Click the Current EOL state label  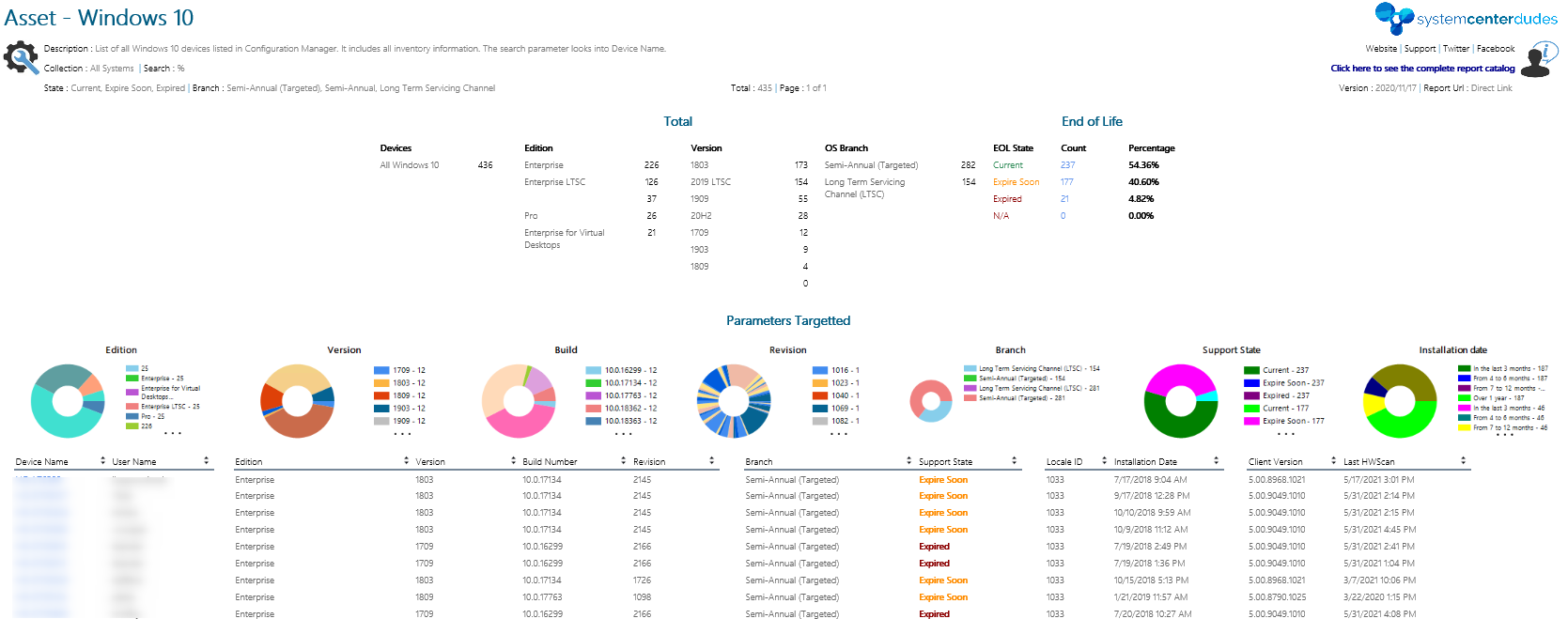coord(1007,165)
